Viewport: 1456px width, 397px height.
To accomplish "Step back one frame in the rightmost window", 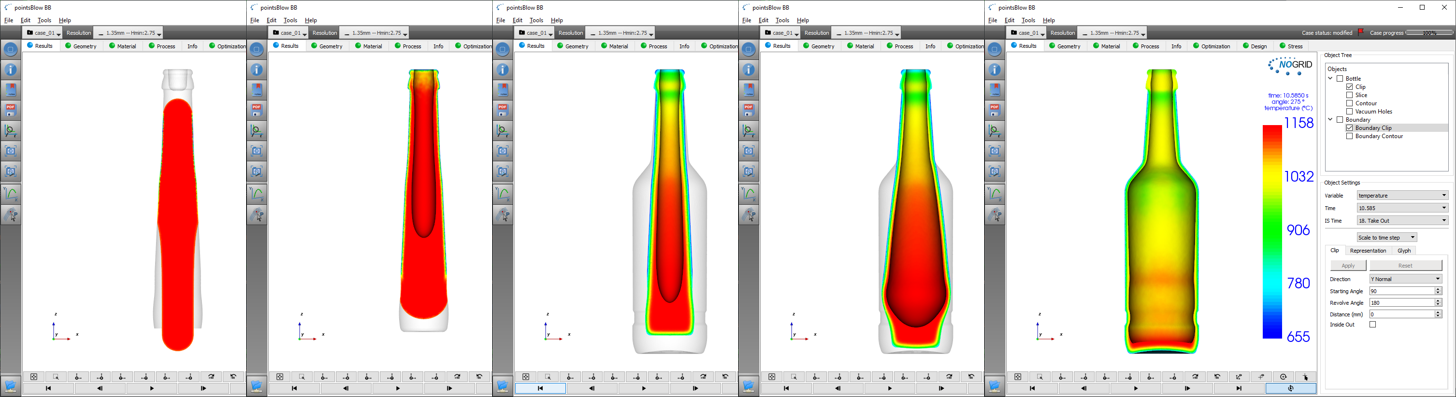I will tap(1084, 388).
